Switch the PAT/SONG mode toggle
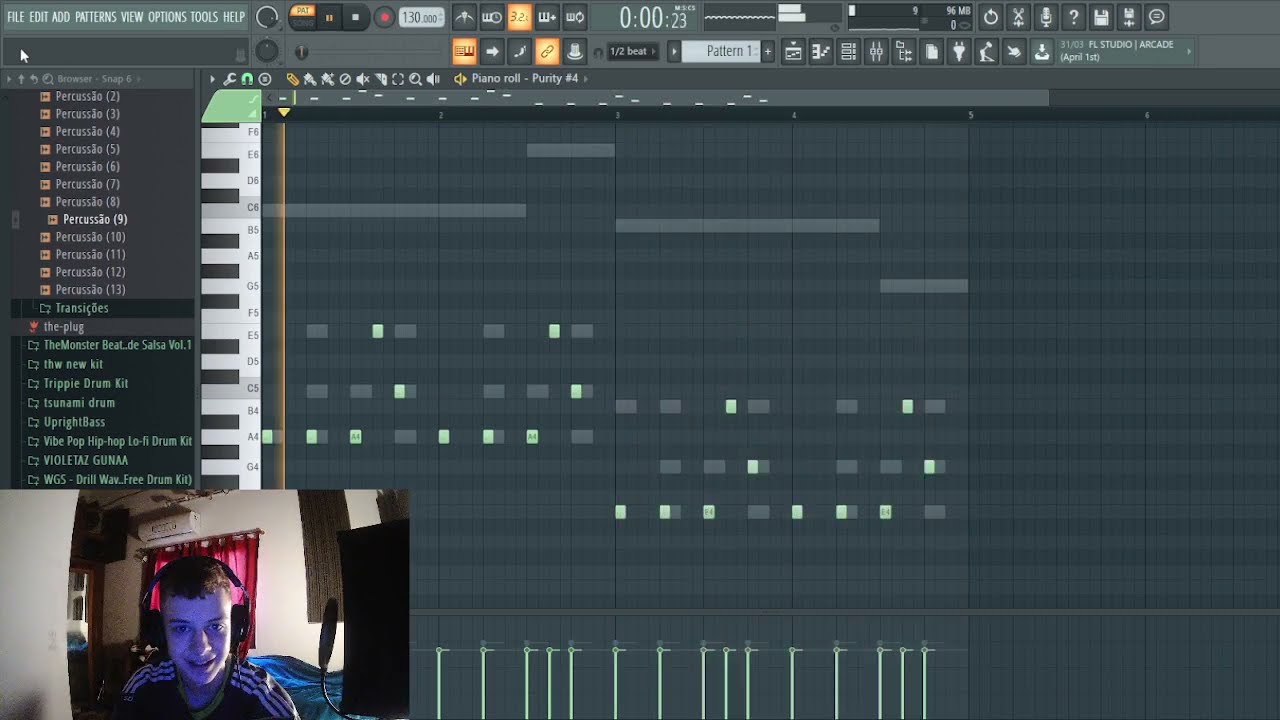The height and width of the screenshot is (720, 1280). click(x=302, y=17)
